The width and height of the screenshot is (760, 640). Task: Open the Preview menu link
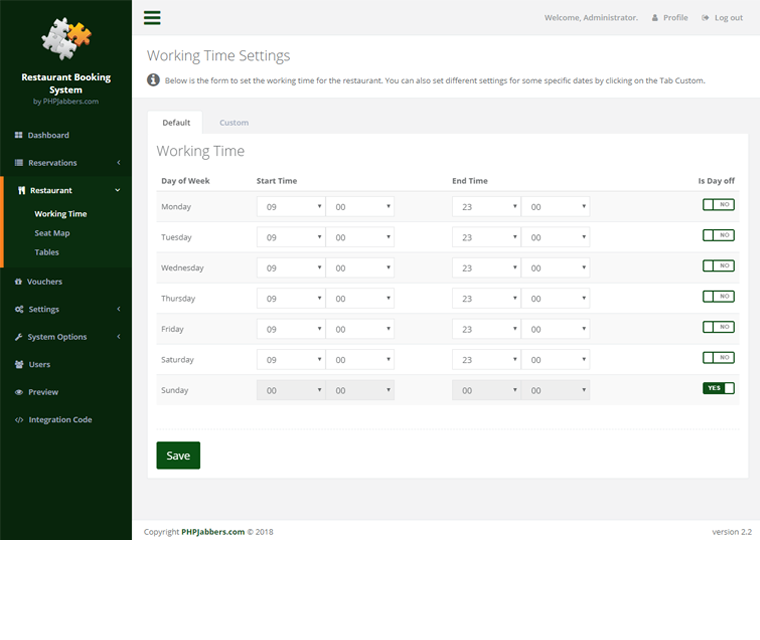tap(43, 392)
